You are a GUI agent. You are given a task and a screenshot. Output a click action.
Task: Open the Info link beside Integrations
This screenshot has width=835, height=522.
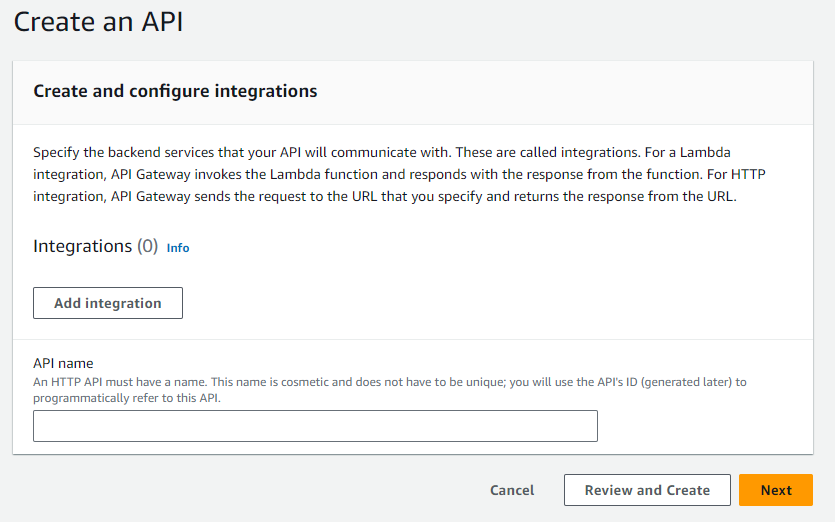tap(178, 248)
